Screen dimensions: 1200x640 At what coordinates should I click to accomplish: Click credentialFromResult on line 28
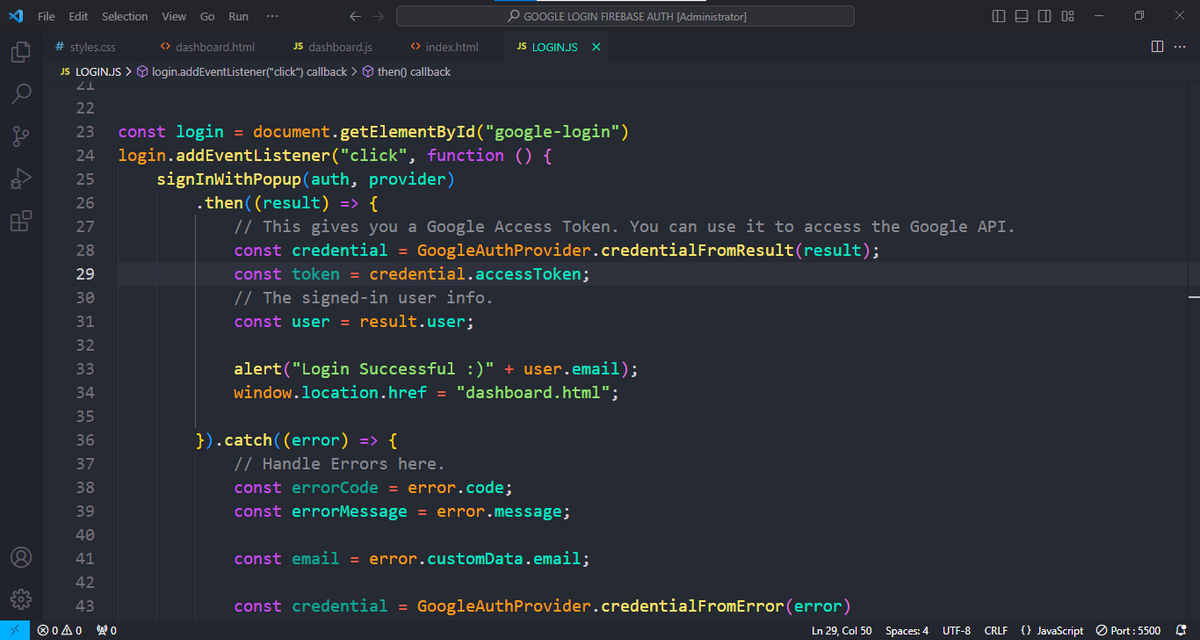(x=698, y=250)
